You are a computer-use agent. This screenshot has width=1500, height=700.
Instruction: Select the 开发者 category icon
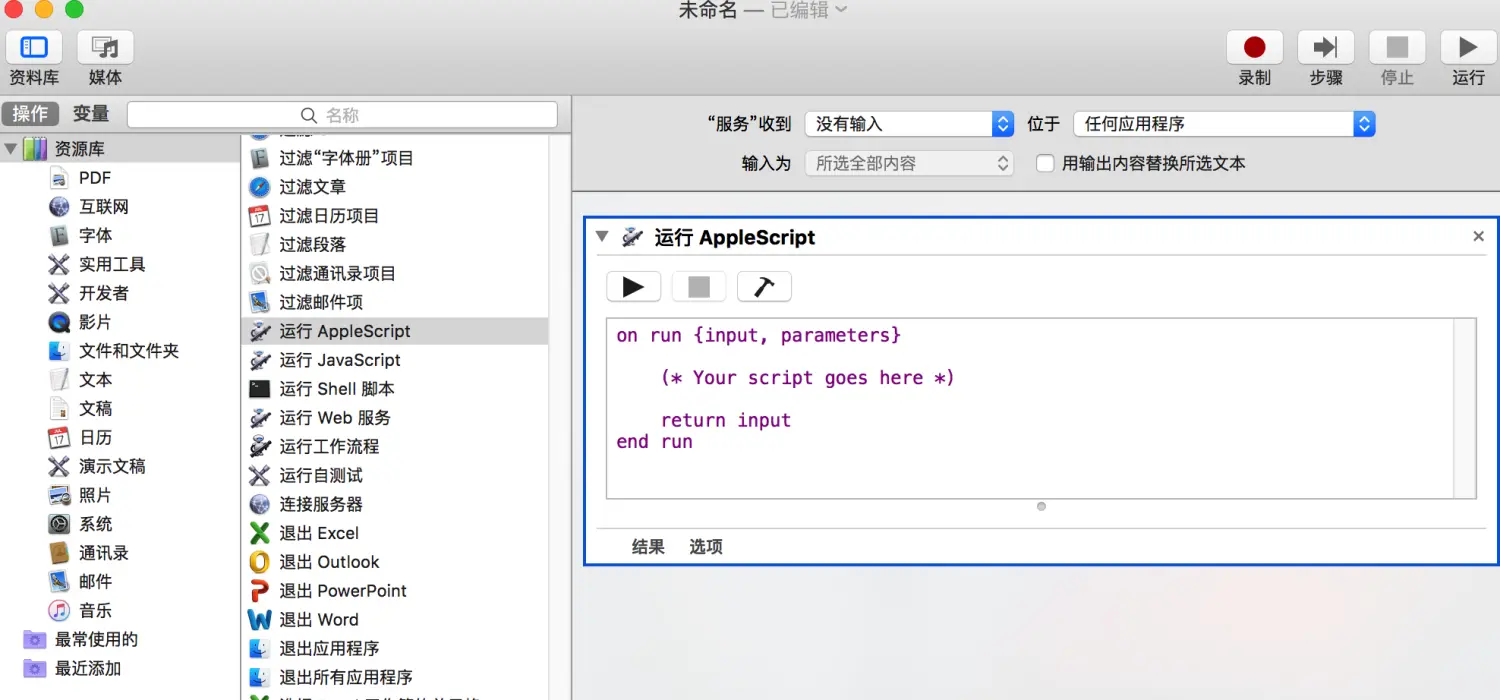(x=59, y=294)
